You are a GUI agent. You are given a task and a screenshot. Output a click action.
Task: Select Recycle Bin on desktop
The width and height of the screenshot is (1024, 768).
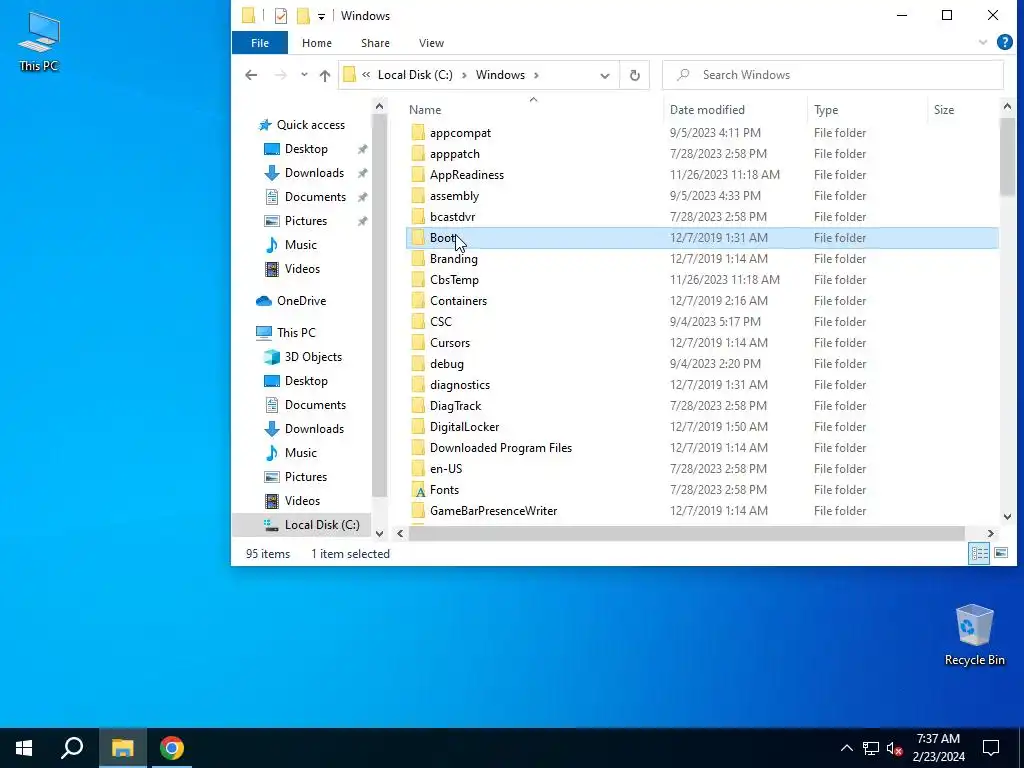pyautogui.click(x=974, y=635)
